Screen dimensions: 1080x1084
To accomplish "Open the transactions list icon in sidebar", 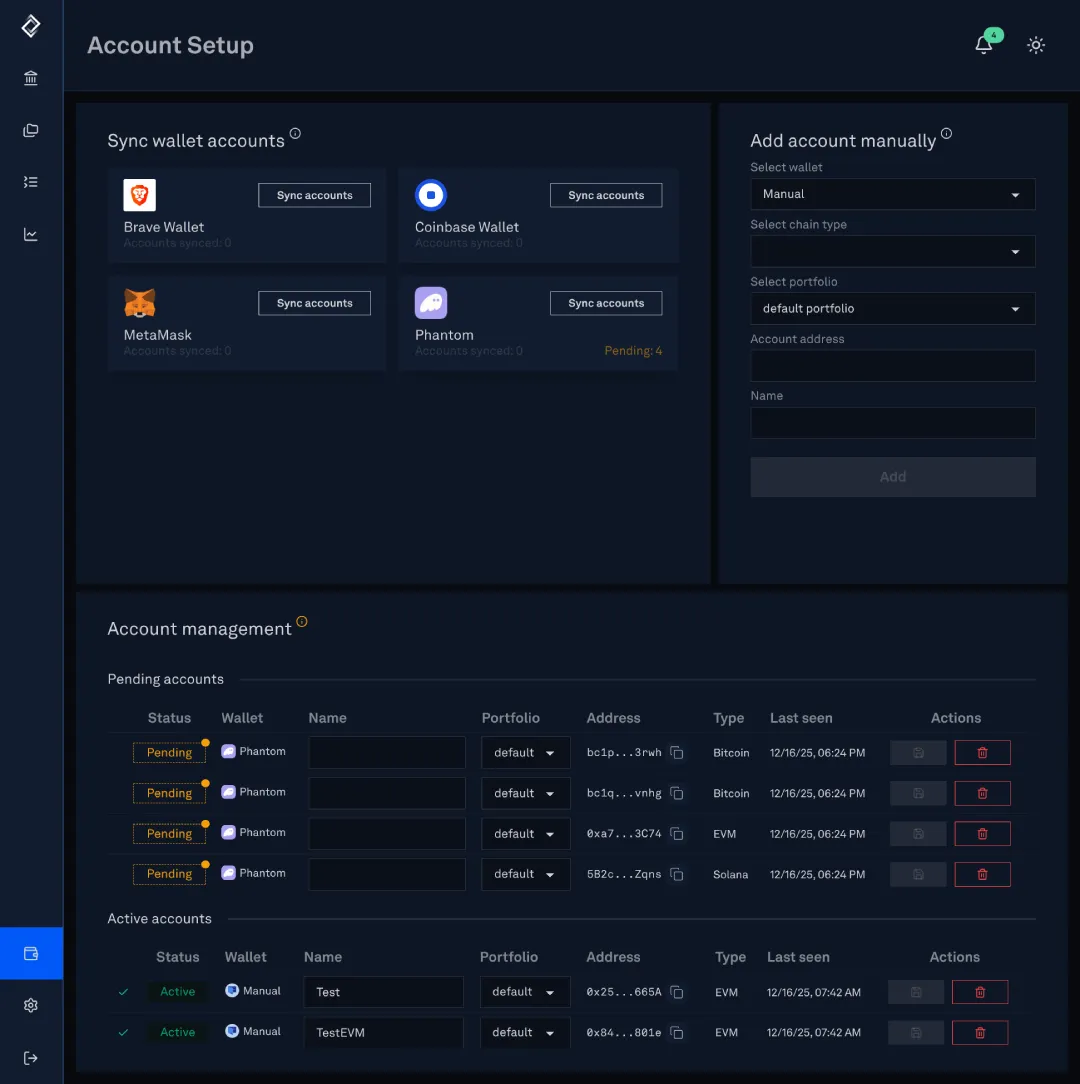I will click(30, 182).
